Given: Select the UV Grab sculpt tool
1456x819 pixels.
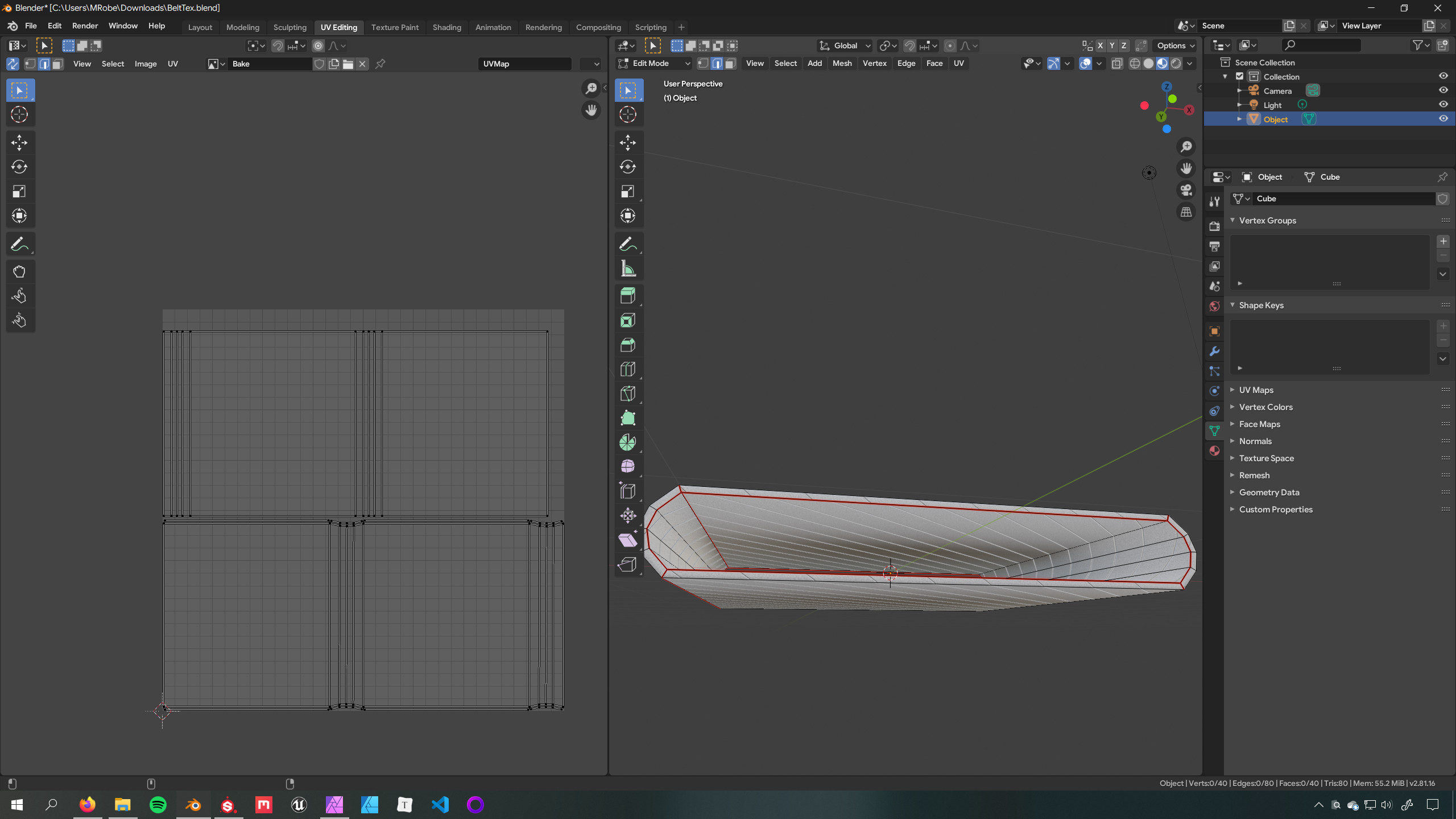Looking at the screenshot, I should click(x=19, y=272).
